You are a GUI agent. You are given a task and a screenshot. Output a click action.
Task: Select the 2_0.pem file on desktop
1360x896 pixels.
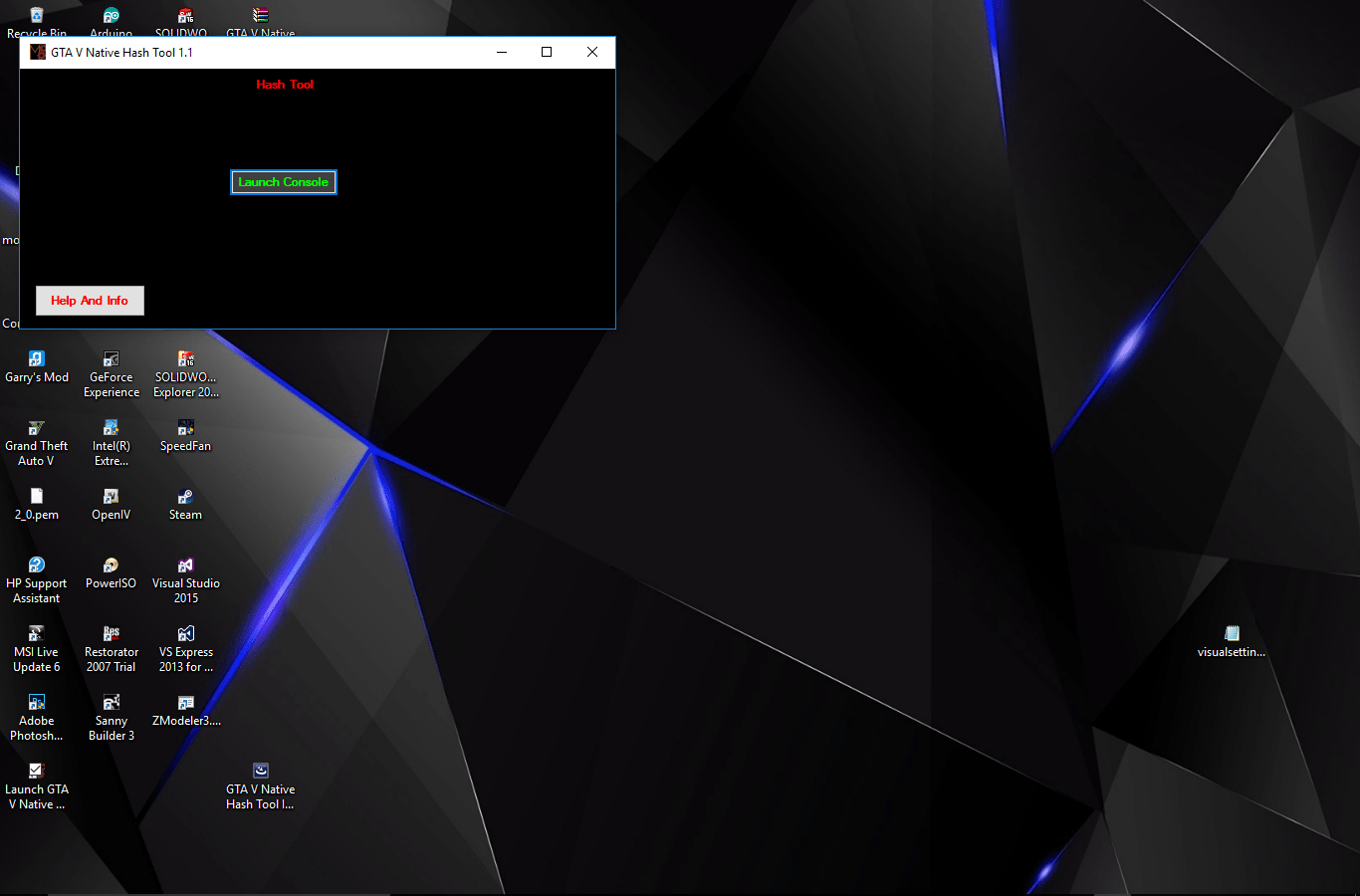(x=37, y=505)
